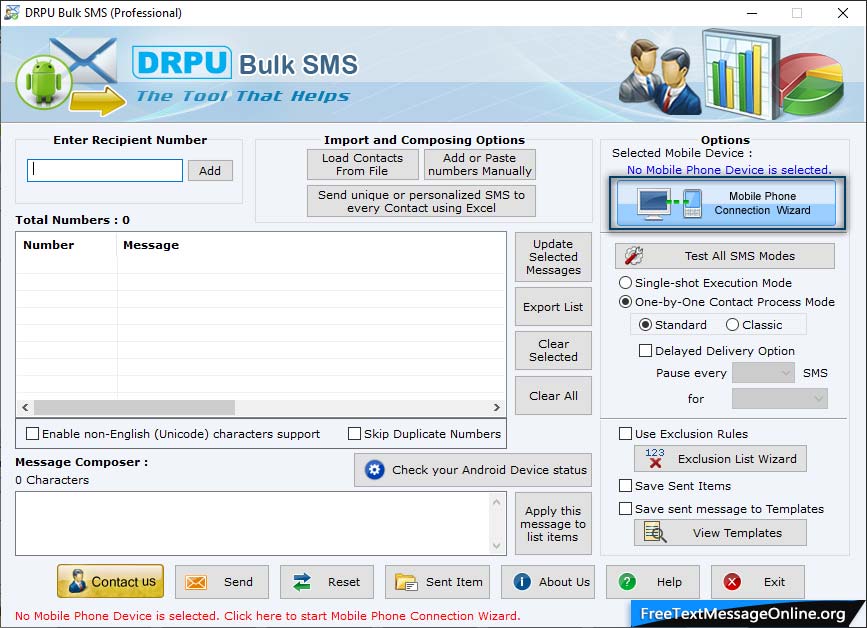Image resolution: width=867 pixels, height=628 pixels.
Task: Toggle Skip Duplicate Numbers checkbox
Action: (354, 433)
